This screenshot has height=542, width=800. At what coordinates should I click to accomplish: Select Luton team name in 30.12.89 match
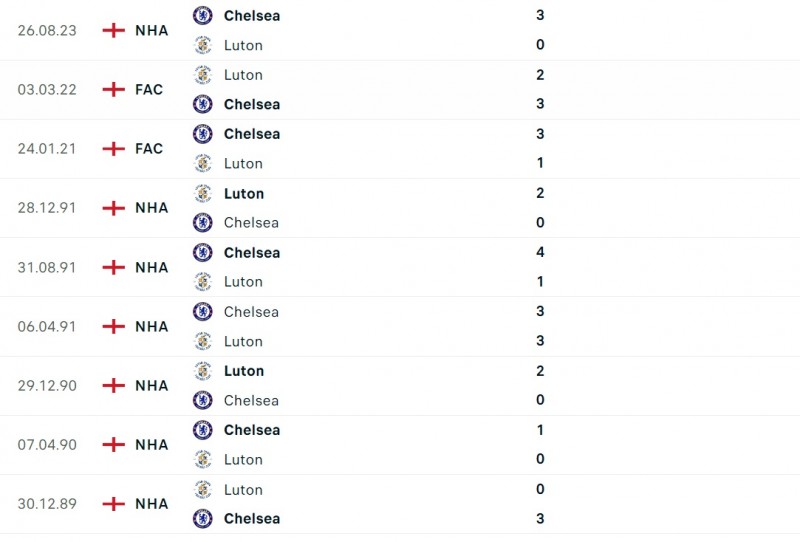[243, 489]
